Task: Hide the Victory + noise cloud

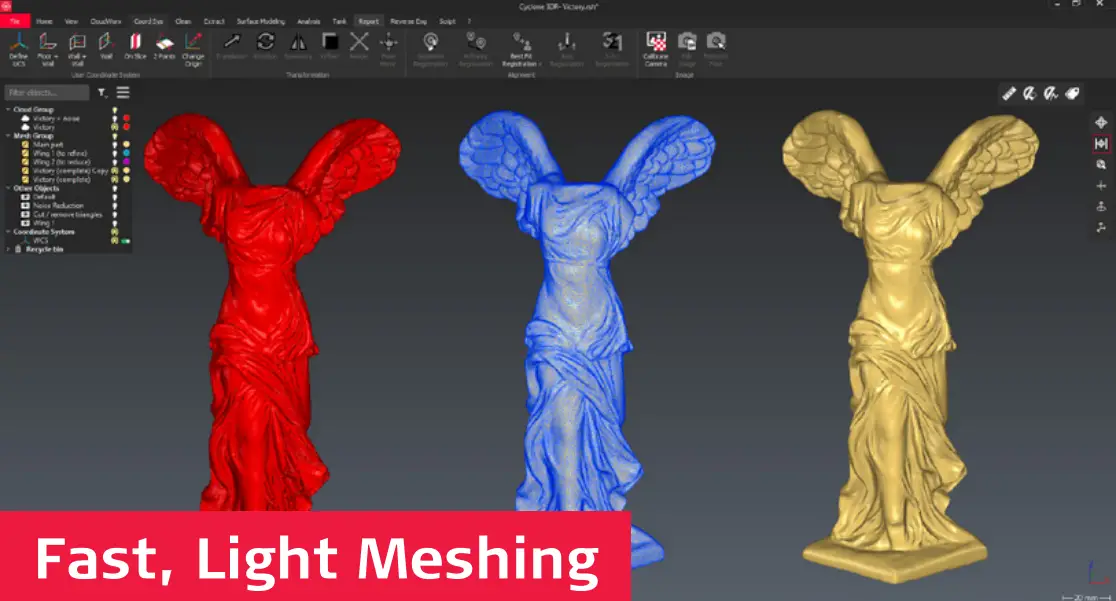Action: click(115, 118)
